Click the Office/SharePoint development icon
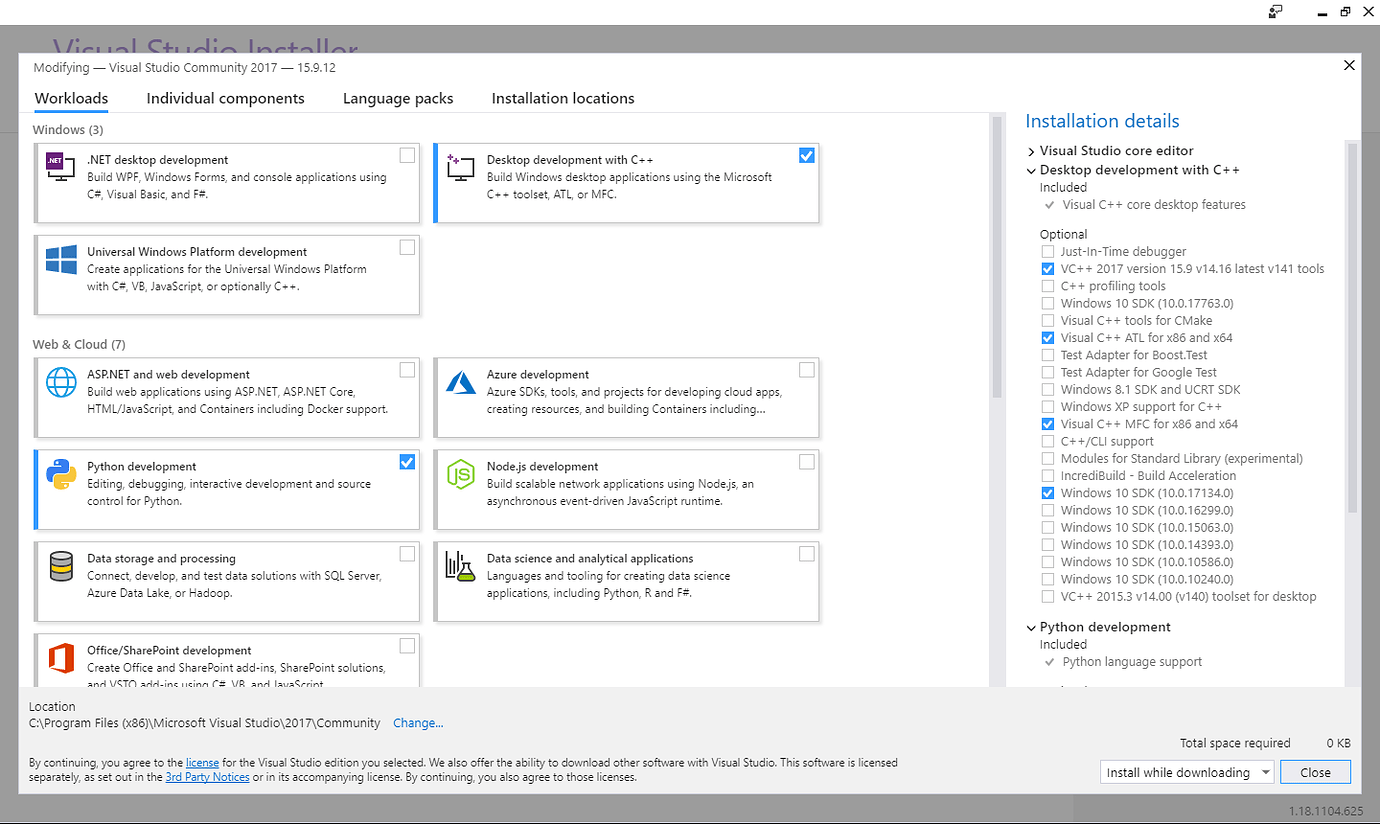1380x824 pixels. (61, 659)
